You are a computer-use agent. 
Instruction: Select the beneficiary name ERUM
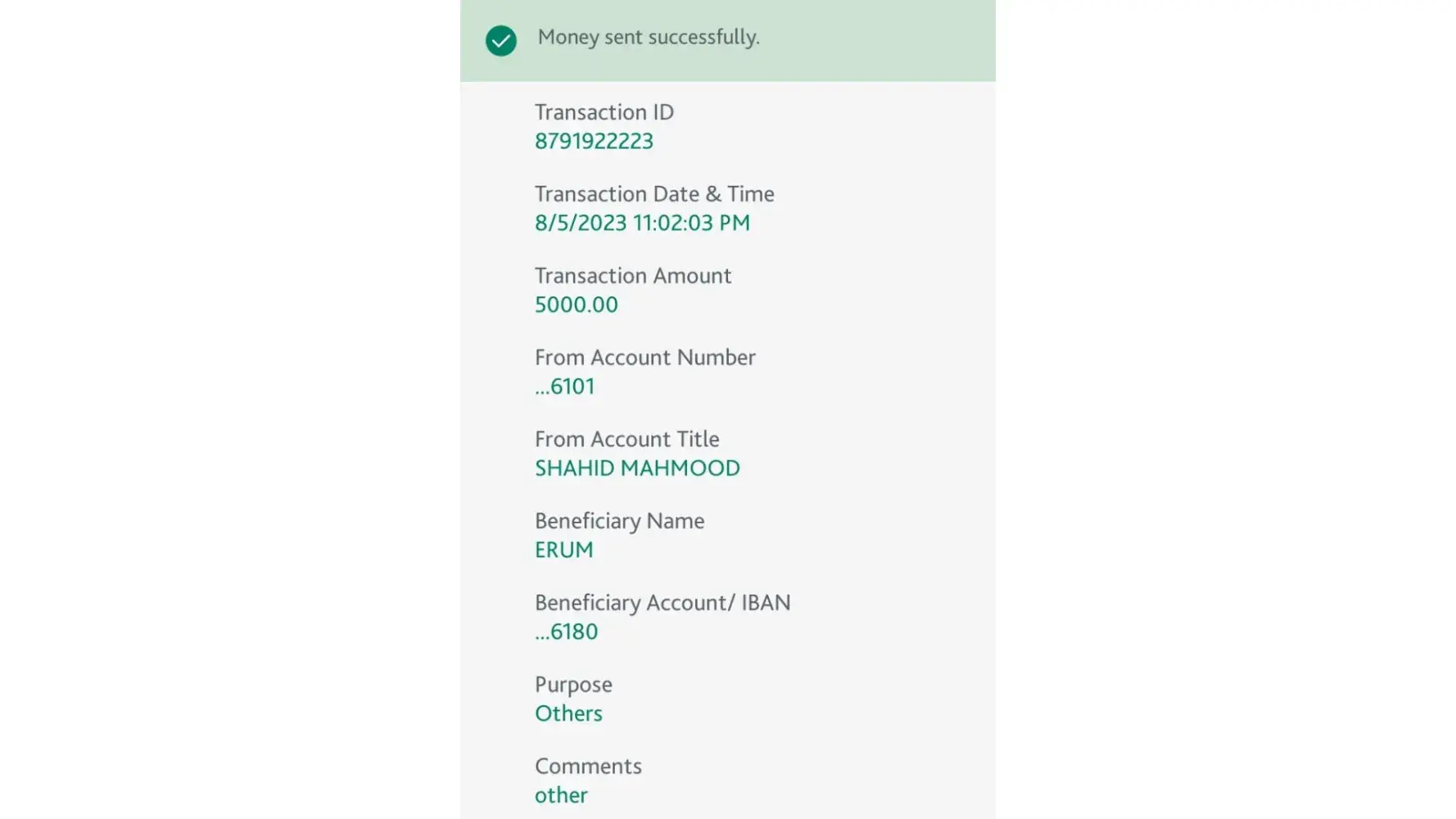click(564, 550)
